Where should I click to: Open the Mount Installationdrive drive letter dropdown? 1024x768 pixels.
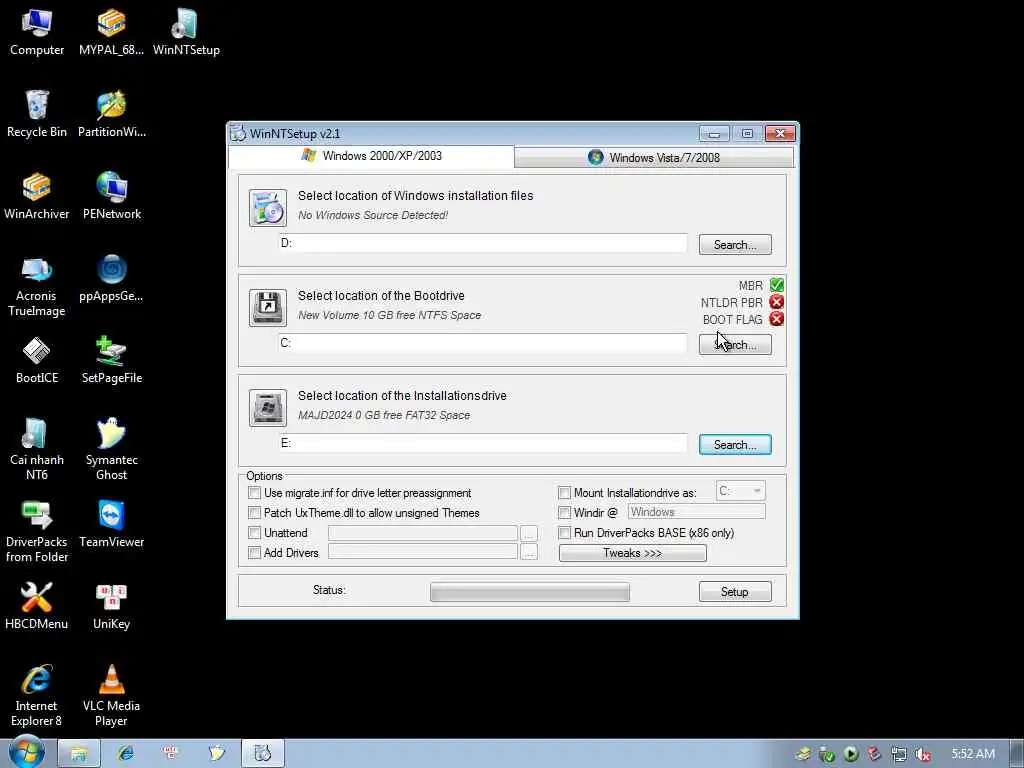tap(741, 491)
